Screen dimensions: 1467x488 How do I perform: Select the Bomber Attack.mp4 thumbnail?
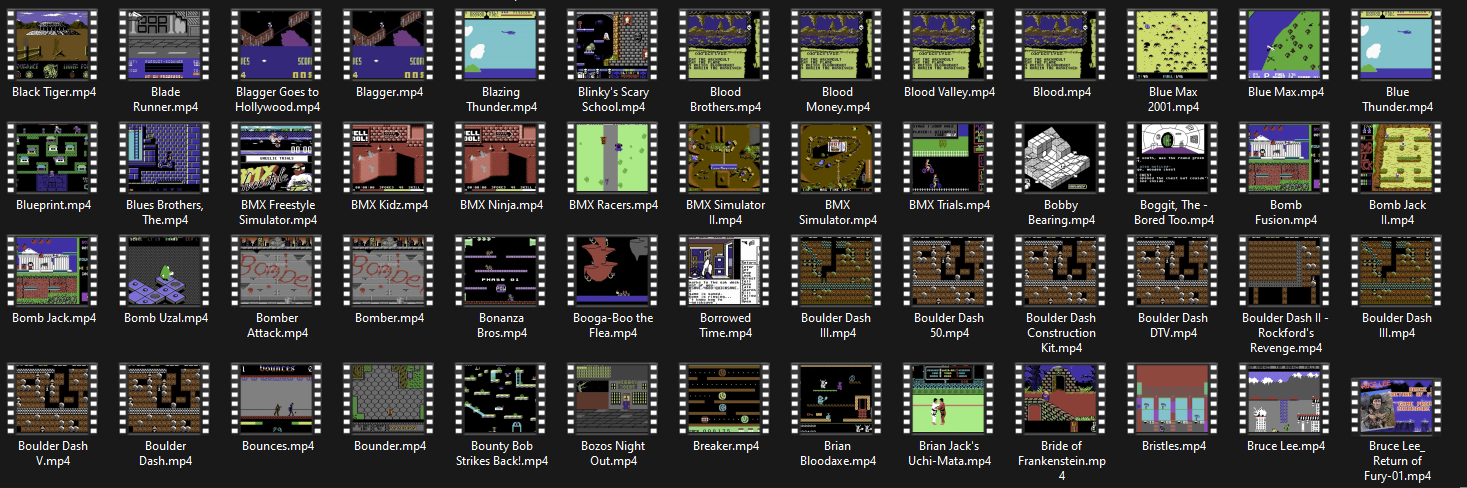(x=278, y=270)
